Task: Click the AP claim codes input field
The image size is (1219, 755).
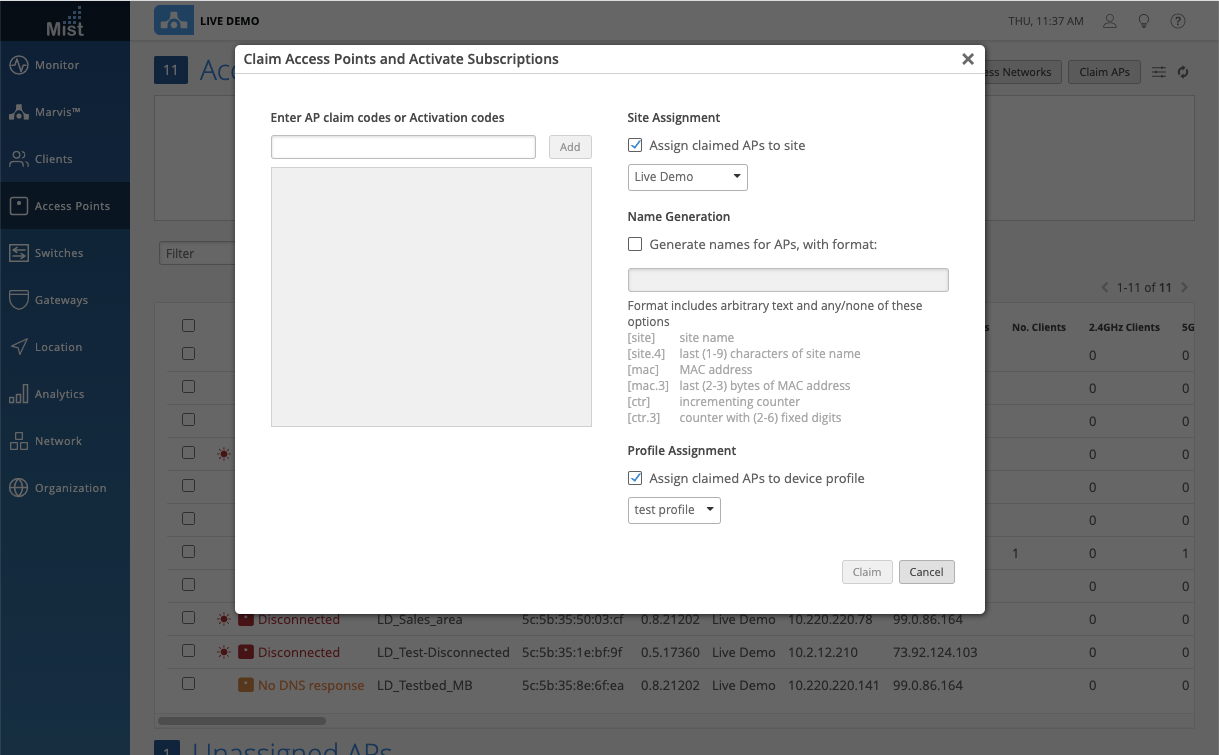Action: pyautogui.click(x=403, y=147)
